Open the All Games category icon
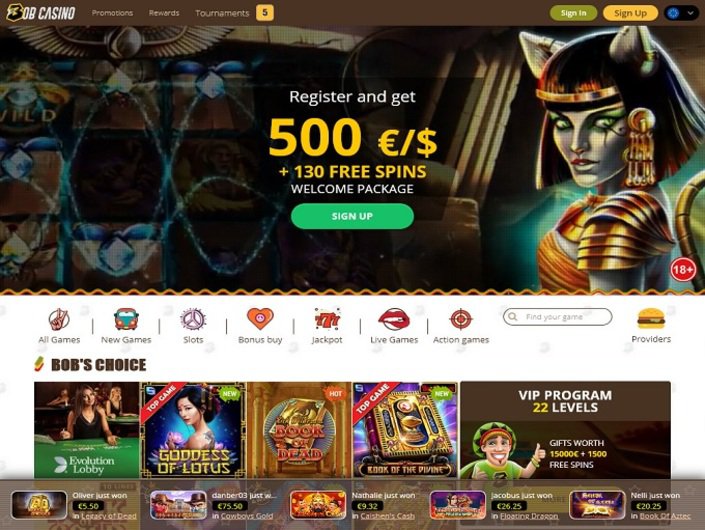The image size is (705, 530). point(59,320)
